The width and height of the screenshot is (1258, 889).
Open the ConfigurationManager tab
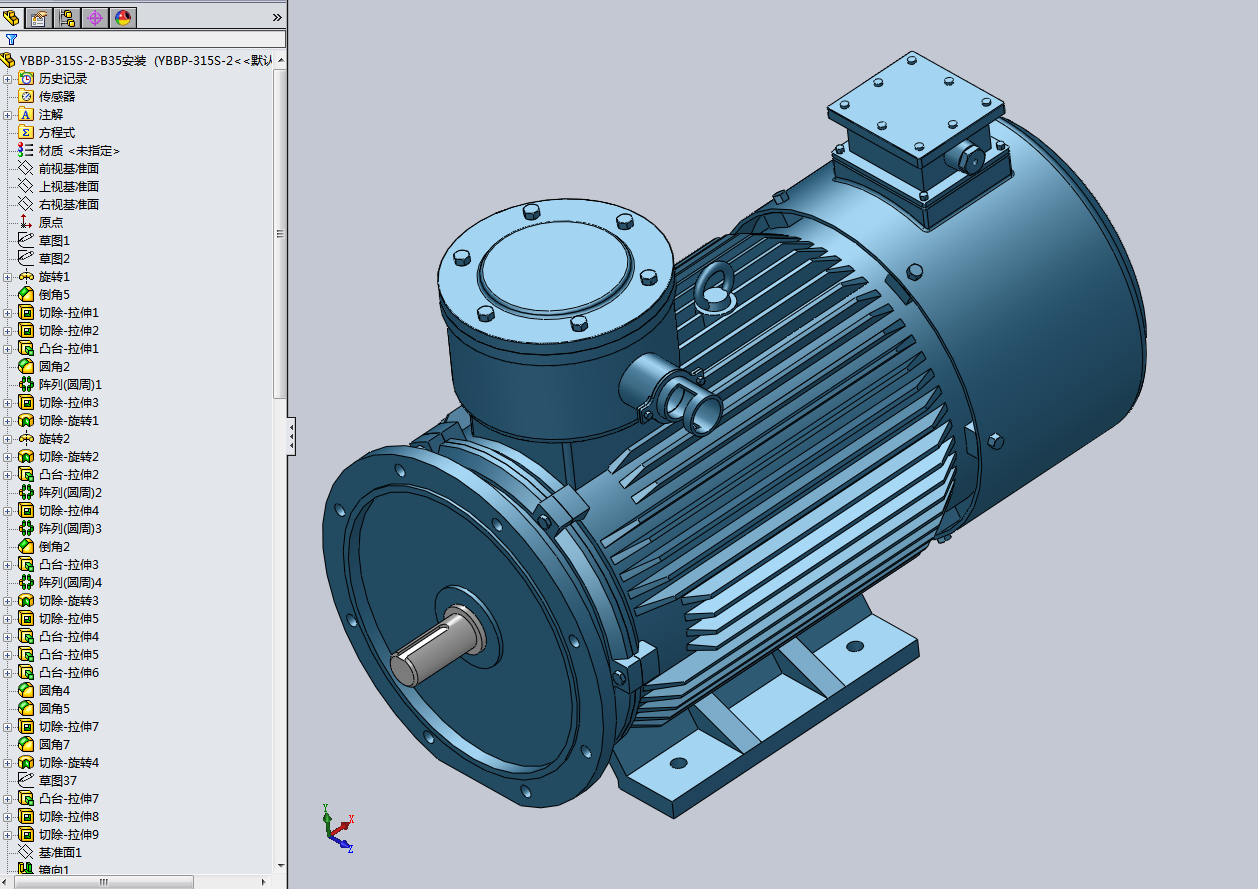click(67, 17)
